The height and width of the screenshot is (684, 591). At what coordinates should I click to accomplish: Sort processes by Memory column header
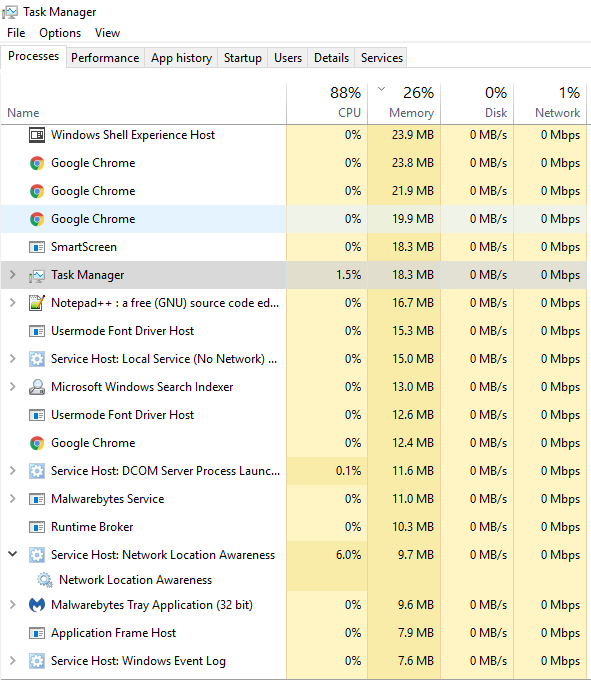[x=404, y=103]
